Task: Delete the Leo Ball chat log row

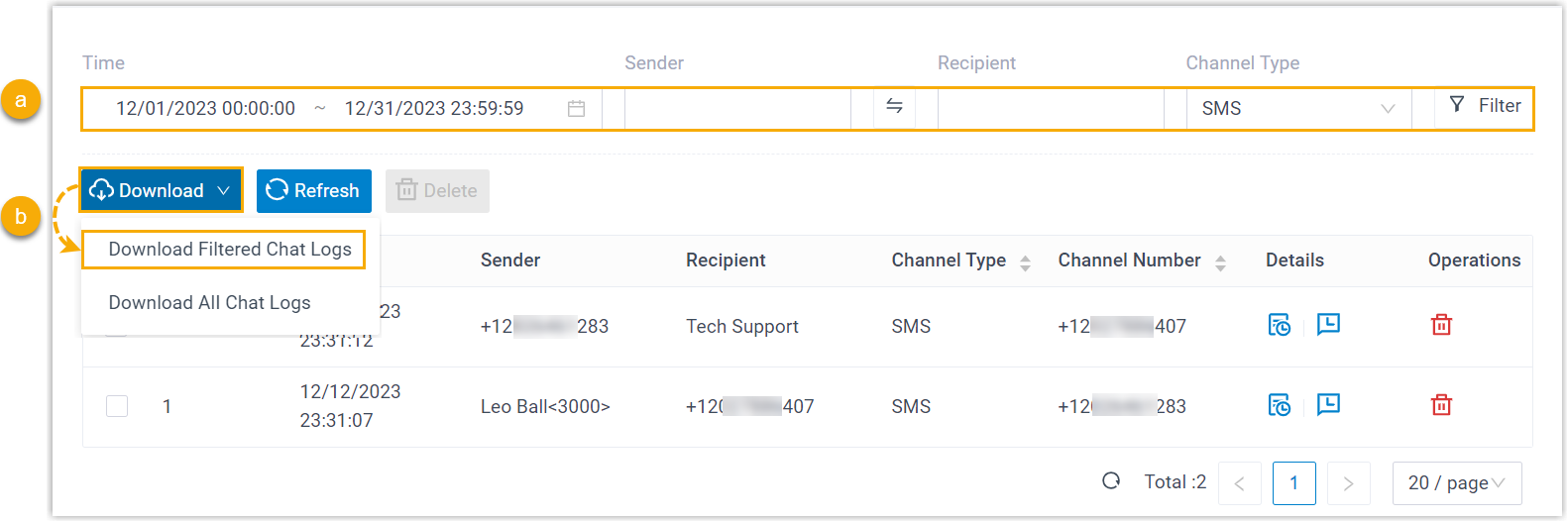Action: click(x=1441, y=405)
